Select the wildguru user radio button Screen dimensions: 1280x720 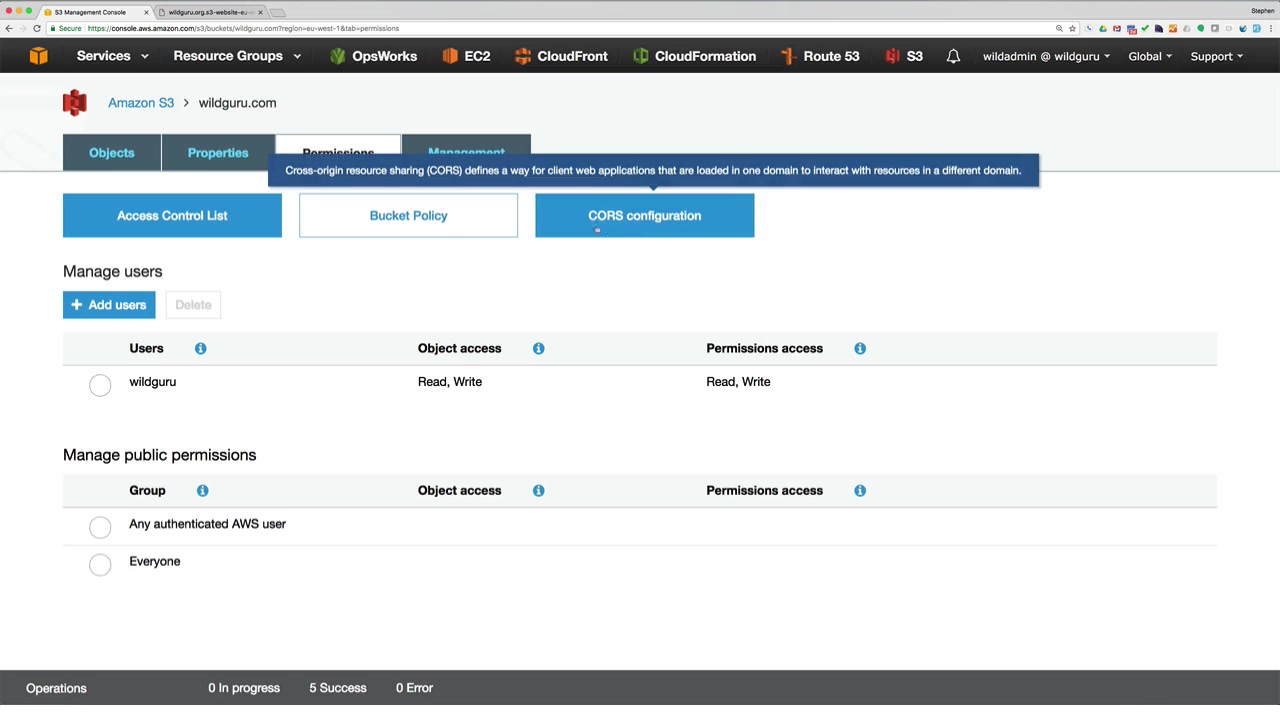pyautogui.click(x=100, y=385)
